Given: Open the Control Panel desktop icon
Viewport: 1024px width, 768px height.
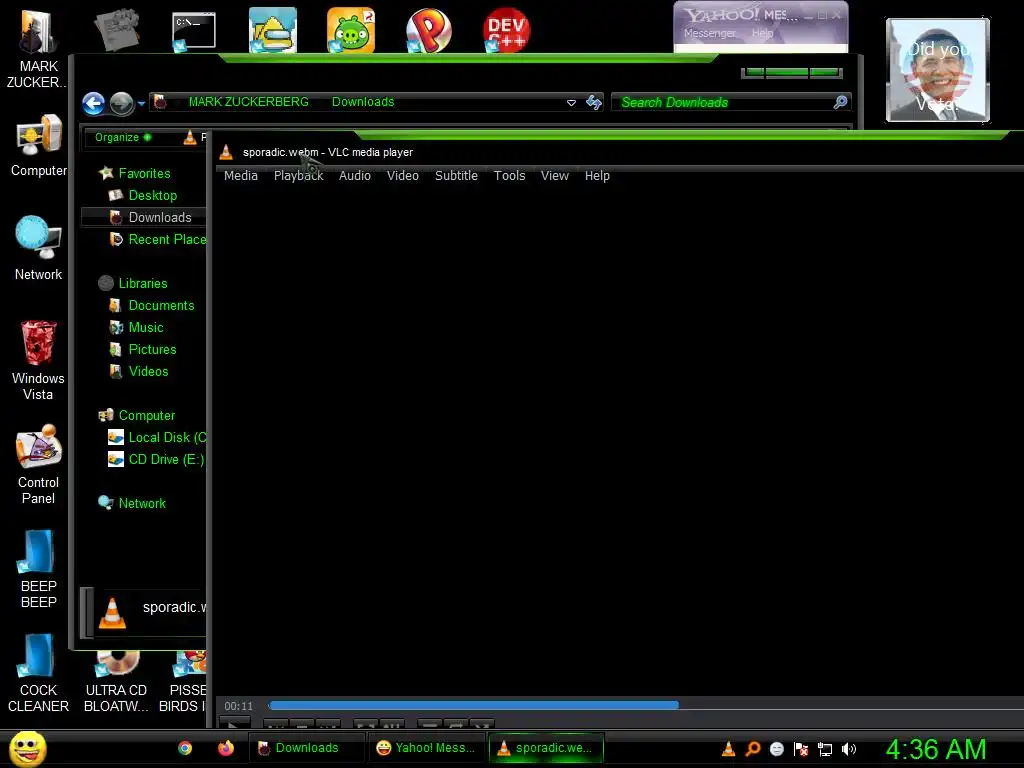Looking at the screenshot, I should point(38,447).
